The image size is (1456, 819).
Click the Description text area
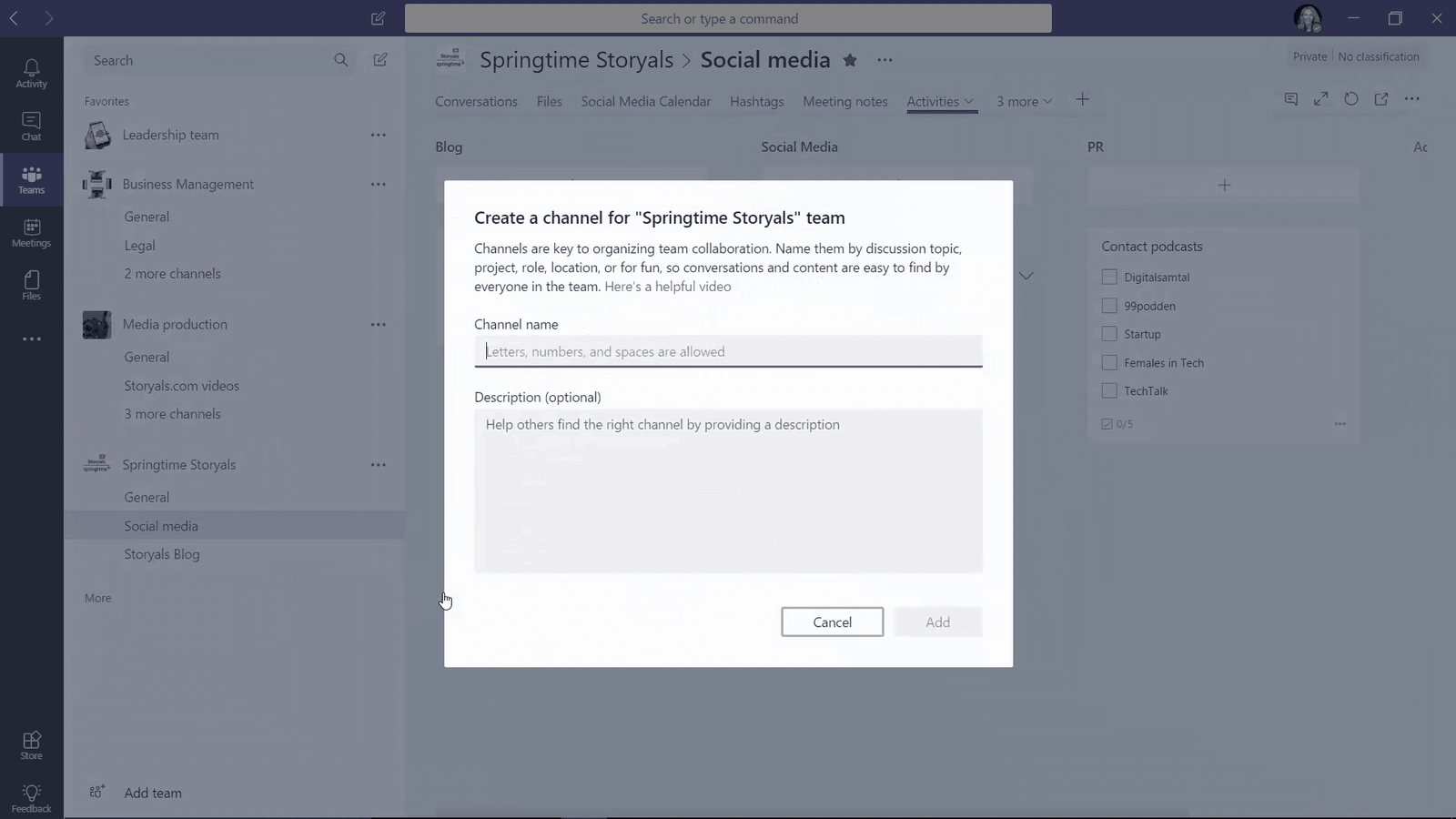(728, 490)
